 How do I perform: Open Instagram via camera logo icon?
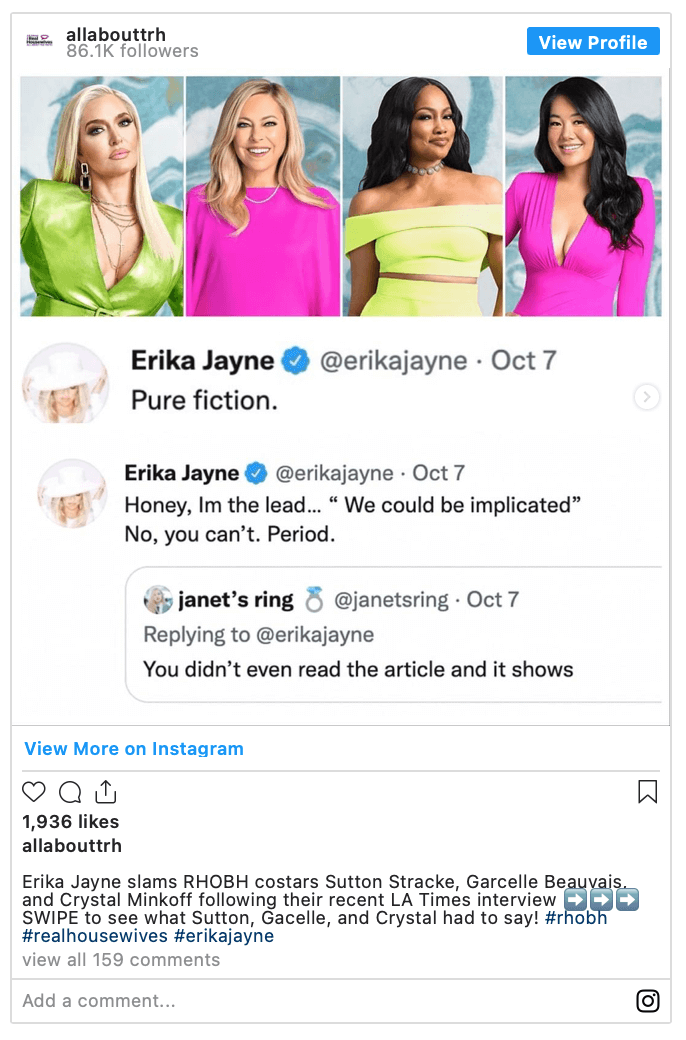[x=648, y=1000]
